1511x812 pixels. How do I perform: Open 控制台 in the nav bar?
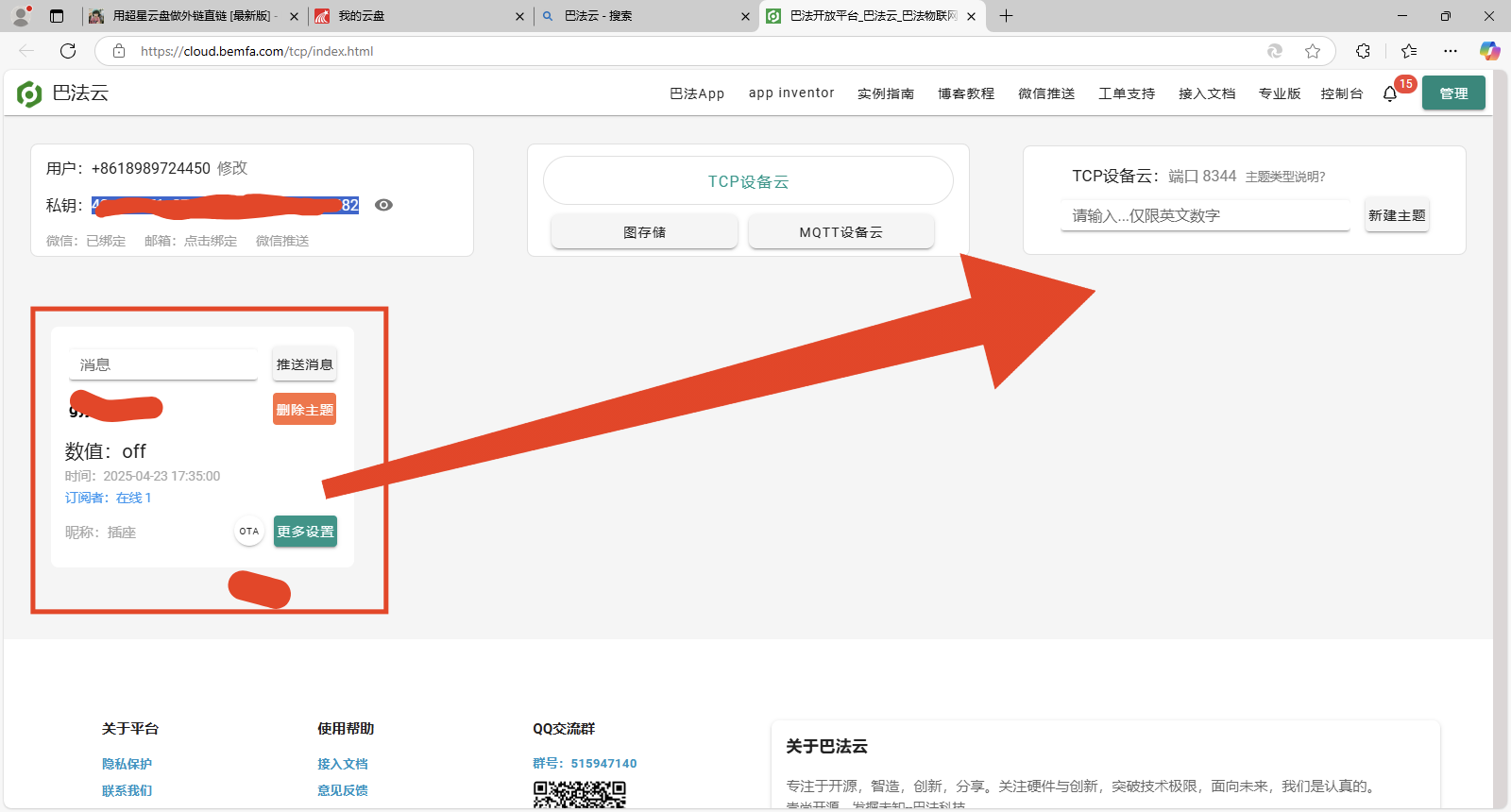[x=1342, y=93]
